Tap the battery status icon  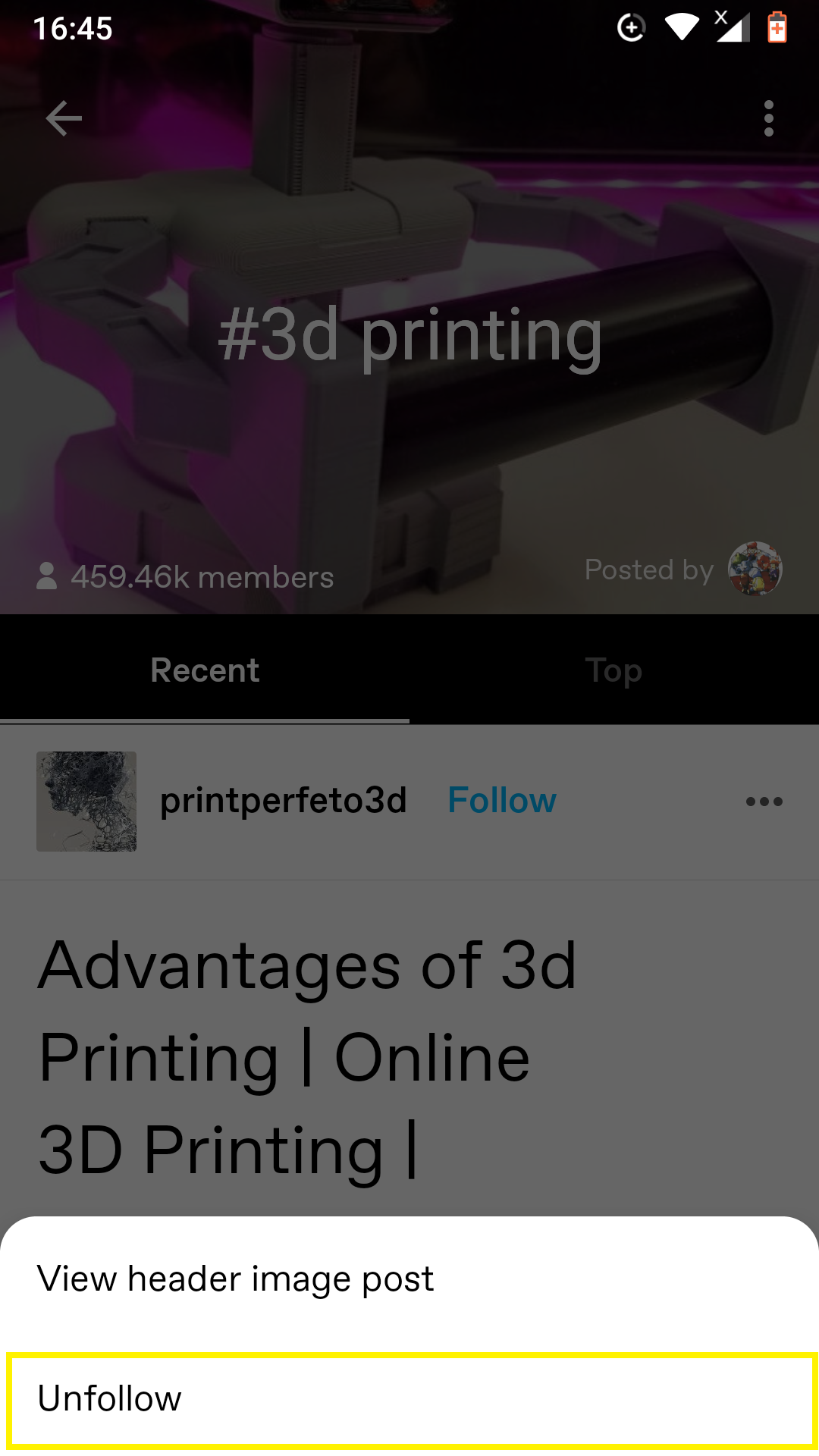pyautogui.click(x=777, y=27)
